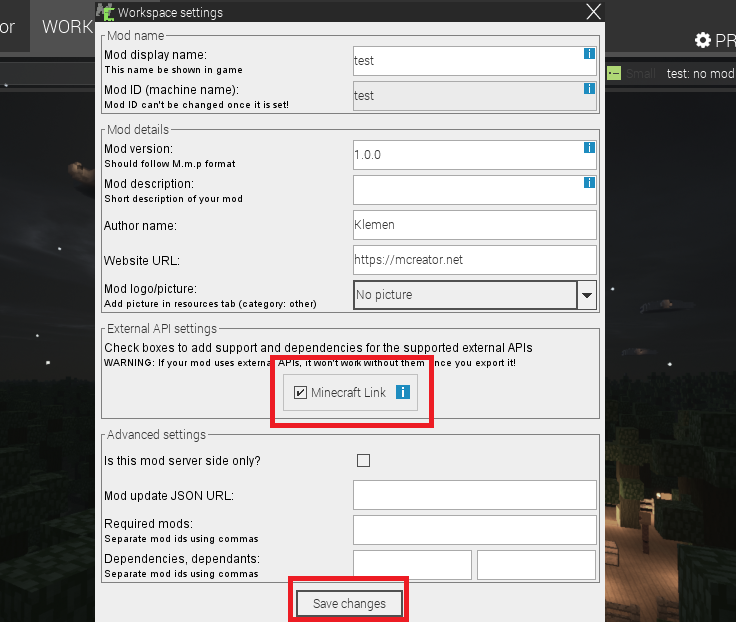
Task: Click 'Mod ID can't be changed' note
Action: coord(196,105)
